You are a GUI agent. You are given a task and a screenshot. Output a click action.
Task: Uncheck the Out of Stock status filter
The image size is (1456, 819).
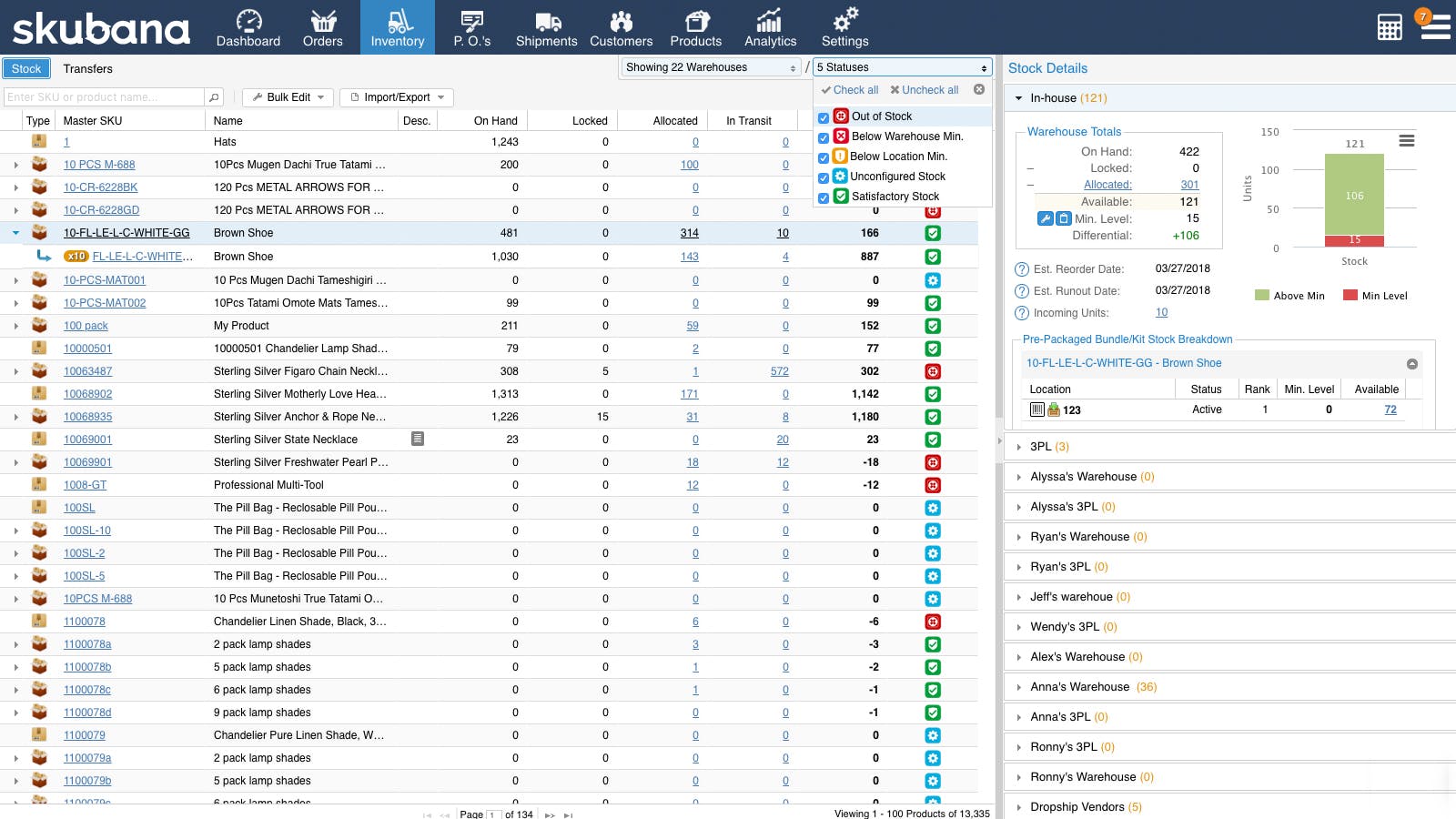click(x=824, y=117)
